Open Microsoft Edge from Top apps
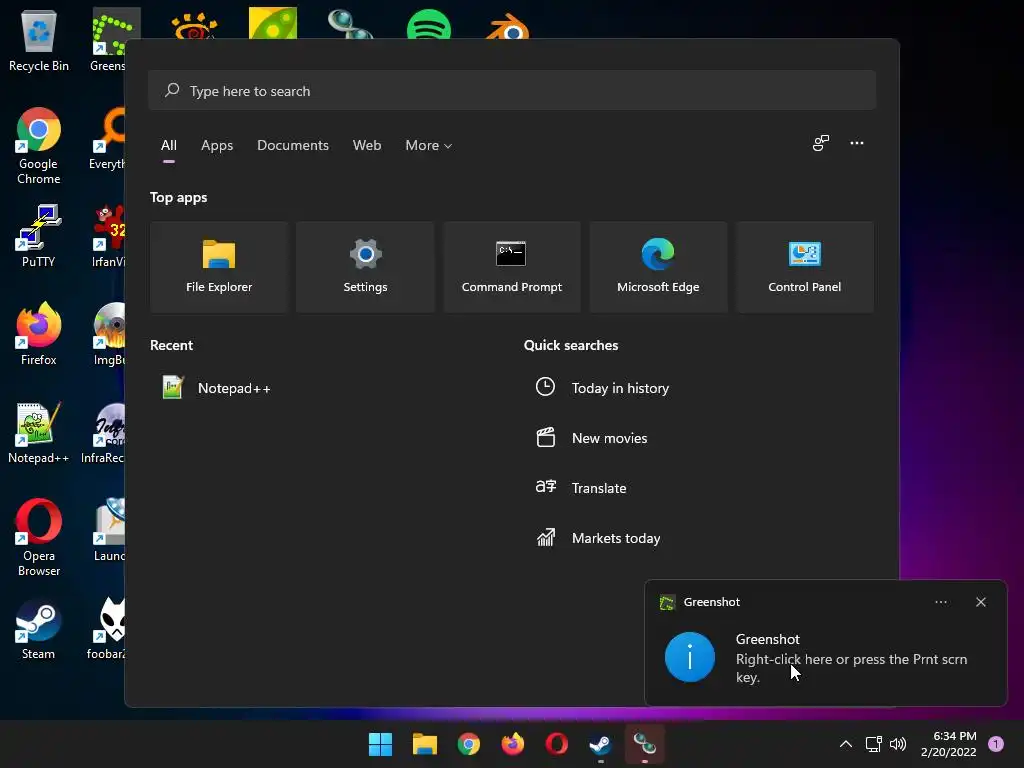 (658, 266)
